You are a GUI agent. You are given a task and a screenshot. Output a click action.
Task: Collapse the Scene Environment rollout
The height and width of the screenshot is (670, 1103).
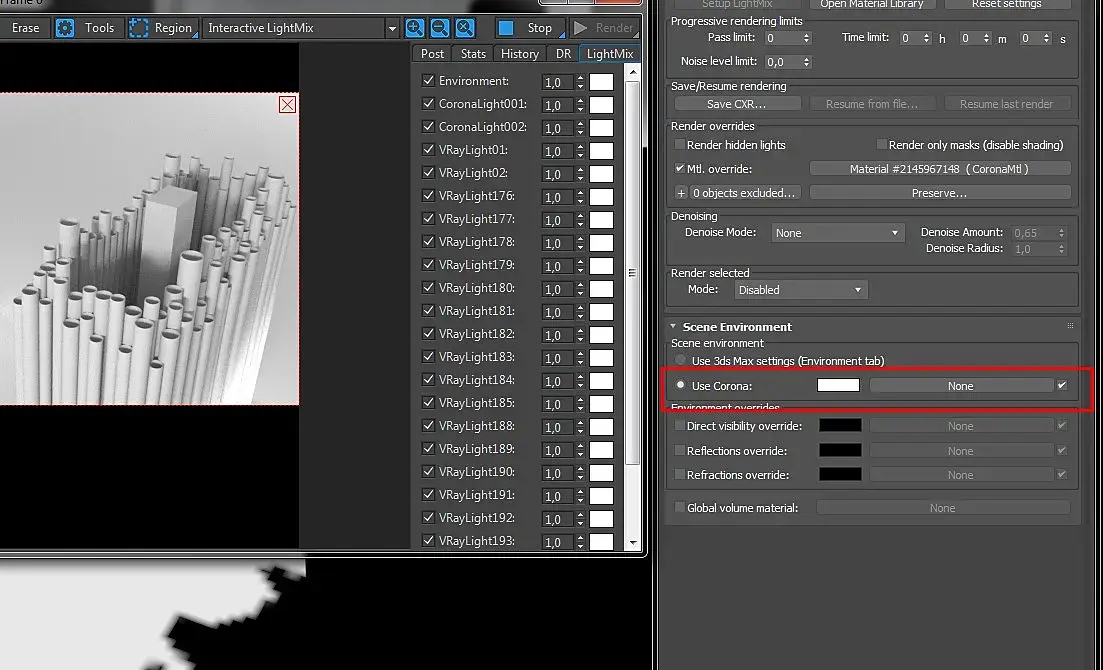tap(673, 327)
